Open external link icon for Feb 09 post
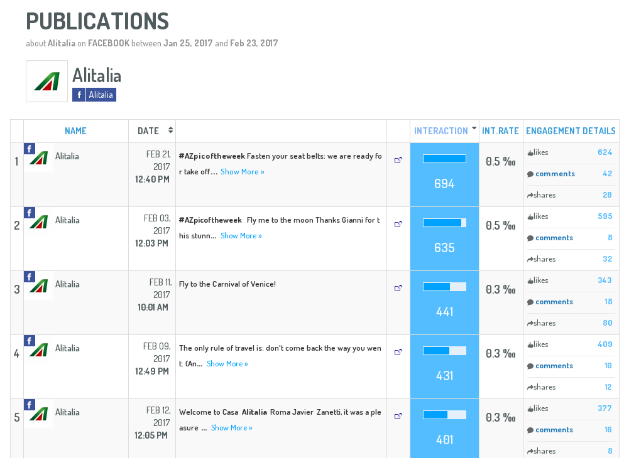The image size is (630, 476). 398,352
